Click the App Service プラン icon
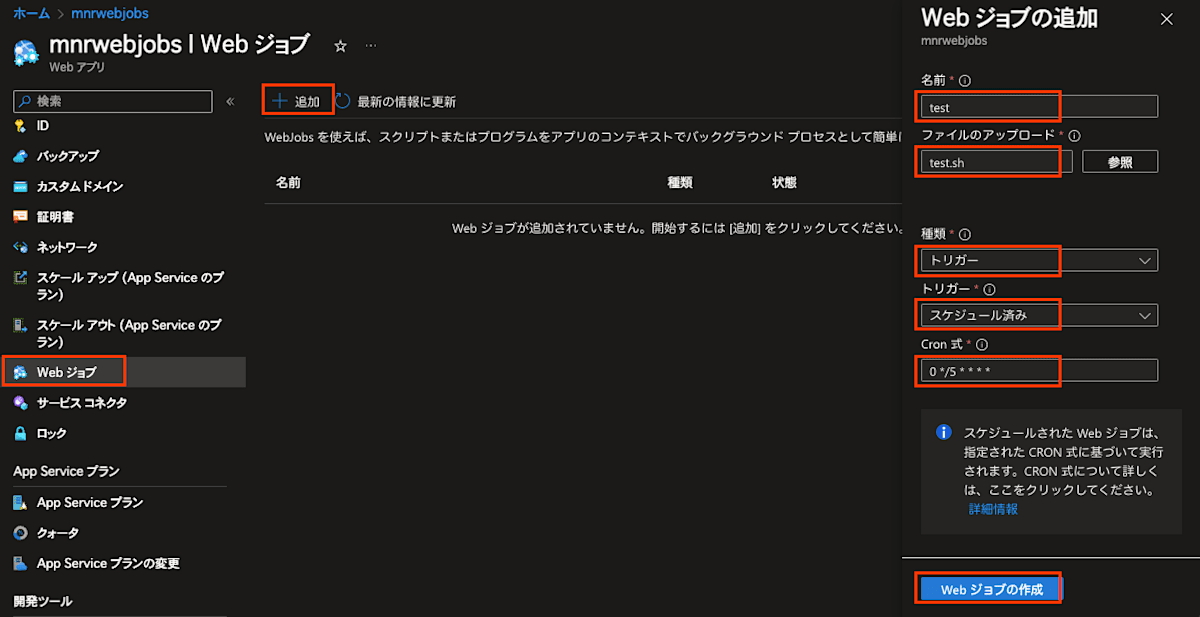 tap(20, 503)
